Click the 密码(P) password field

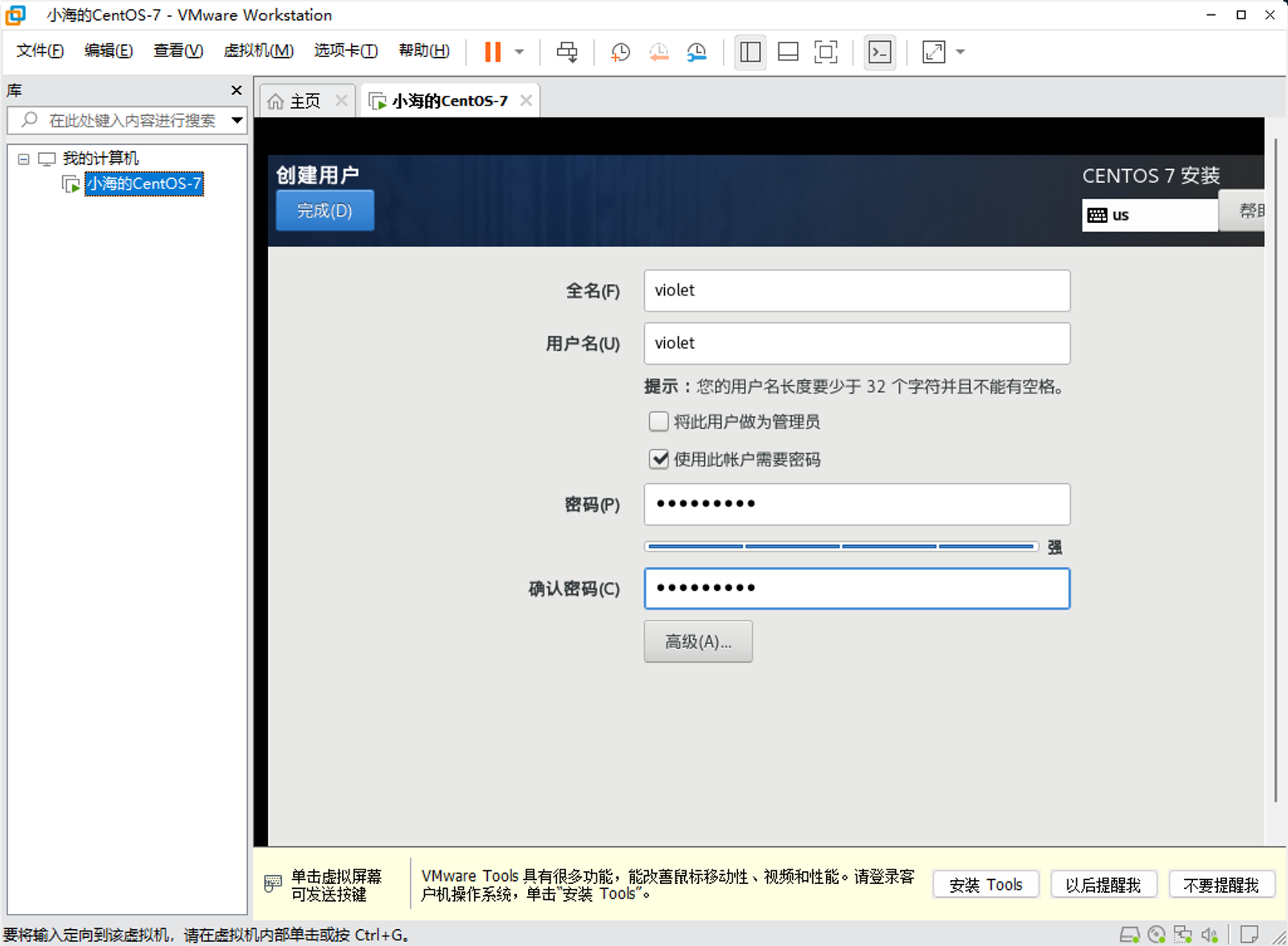pyautogui.click(x=857, y=505)
